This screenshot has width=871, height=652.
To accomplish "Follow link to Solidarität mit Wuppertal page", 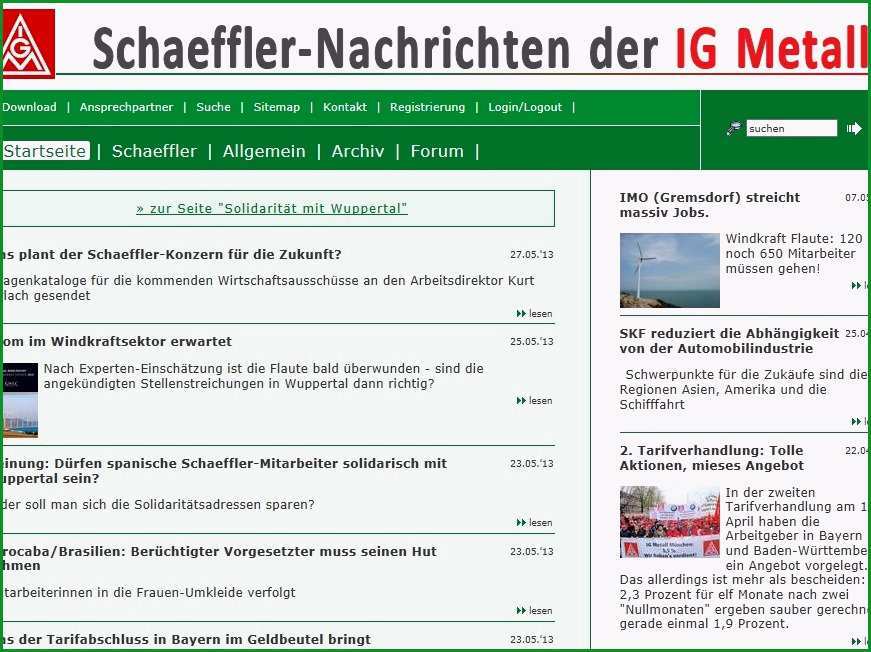I will point(272,209).
